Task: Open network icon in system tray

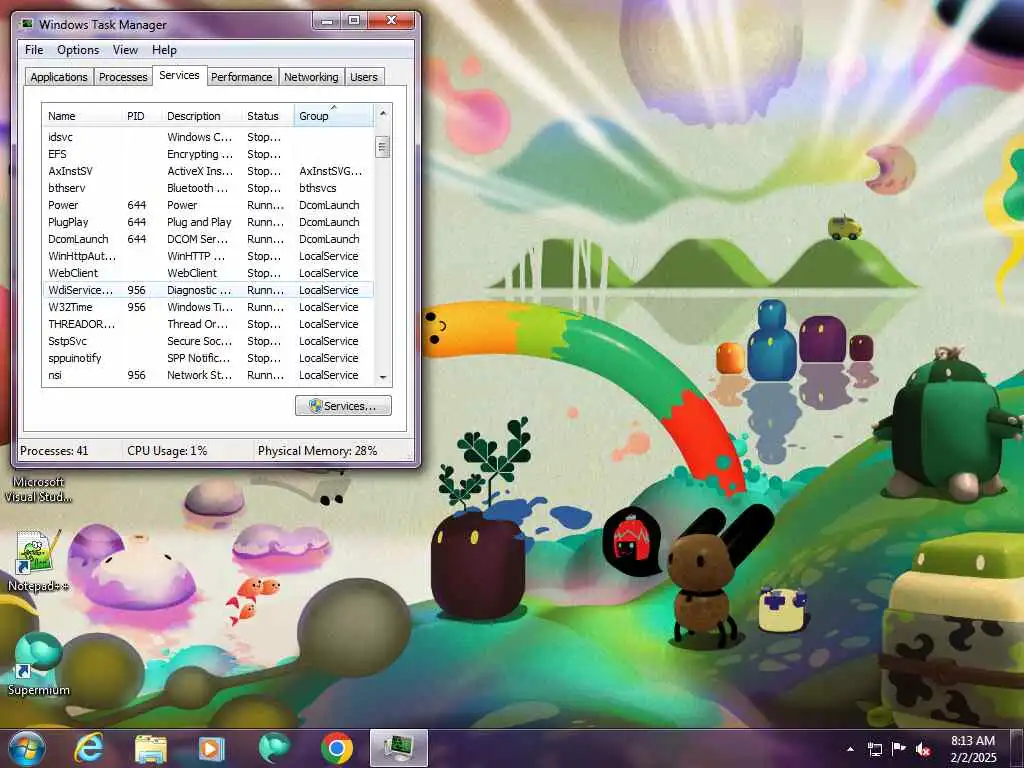Action: tap(874, 749)
